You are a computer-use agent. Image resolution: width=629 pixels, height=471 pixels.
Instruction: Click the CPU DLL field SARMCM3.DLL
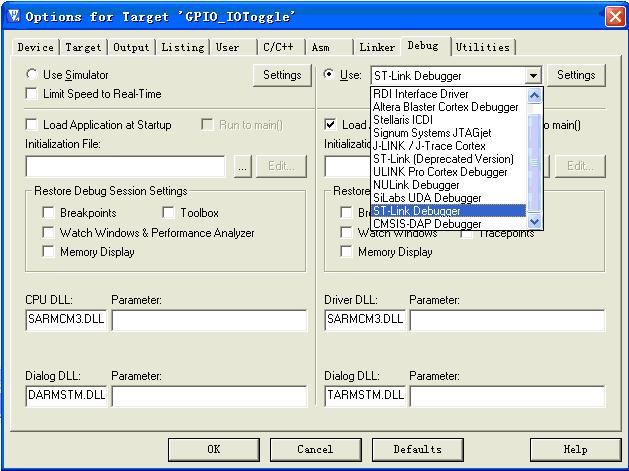point(66,319)
